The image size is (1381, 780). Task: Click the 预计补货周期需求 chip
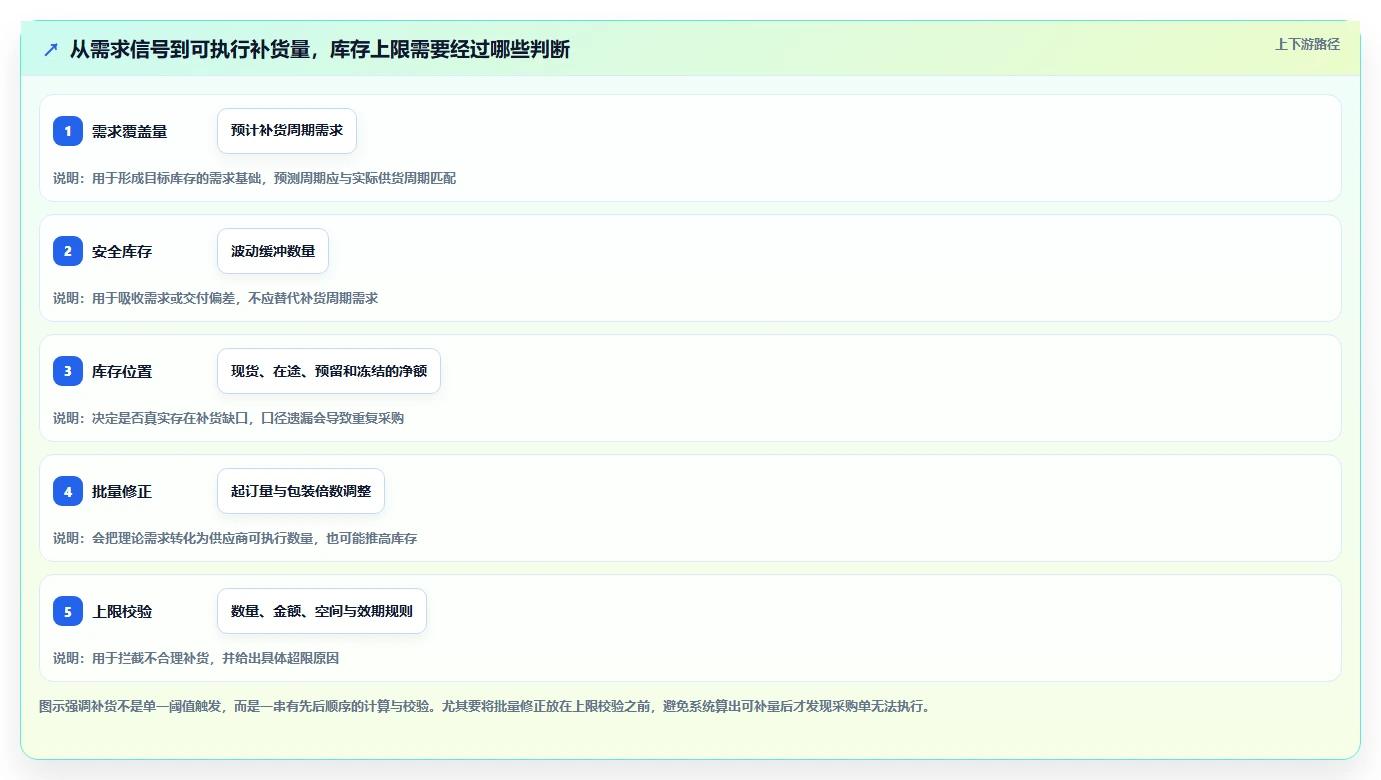[287, 131]
